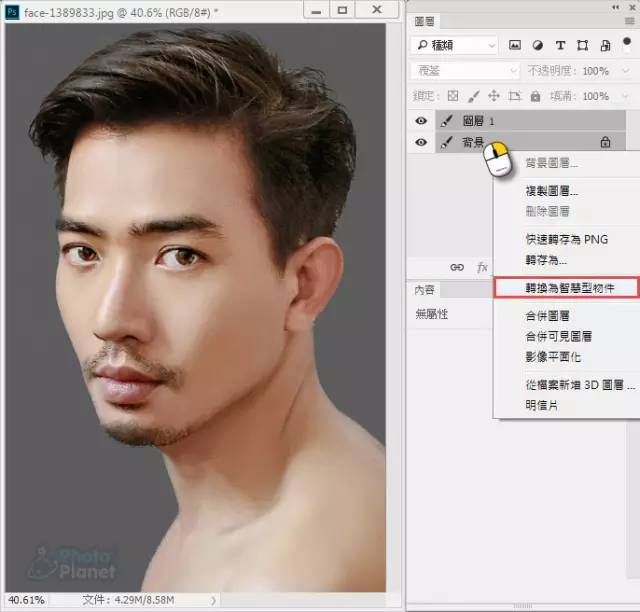
Task: Hide the 圖層 1 layer
Action: 421,121
